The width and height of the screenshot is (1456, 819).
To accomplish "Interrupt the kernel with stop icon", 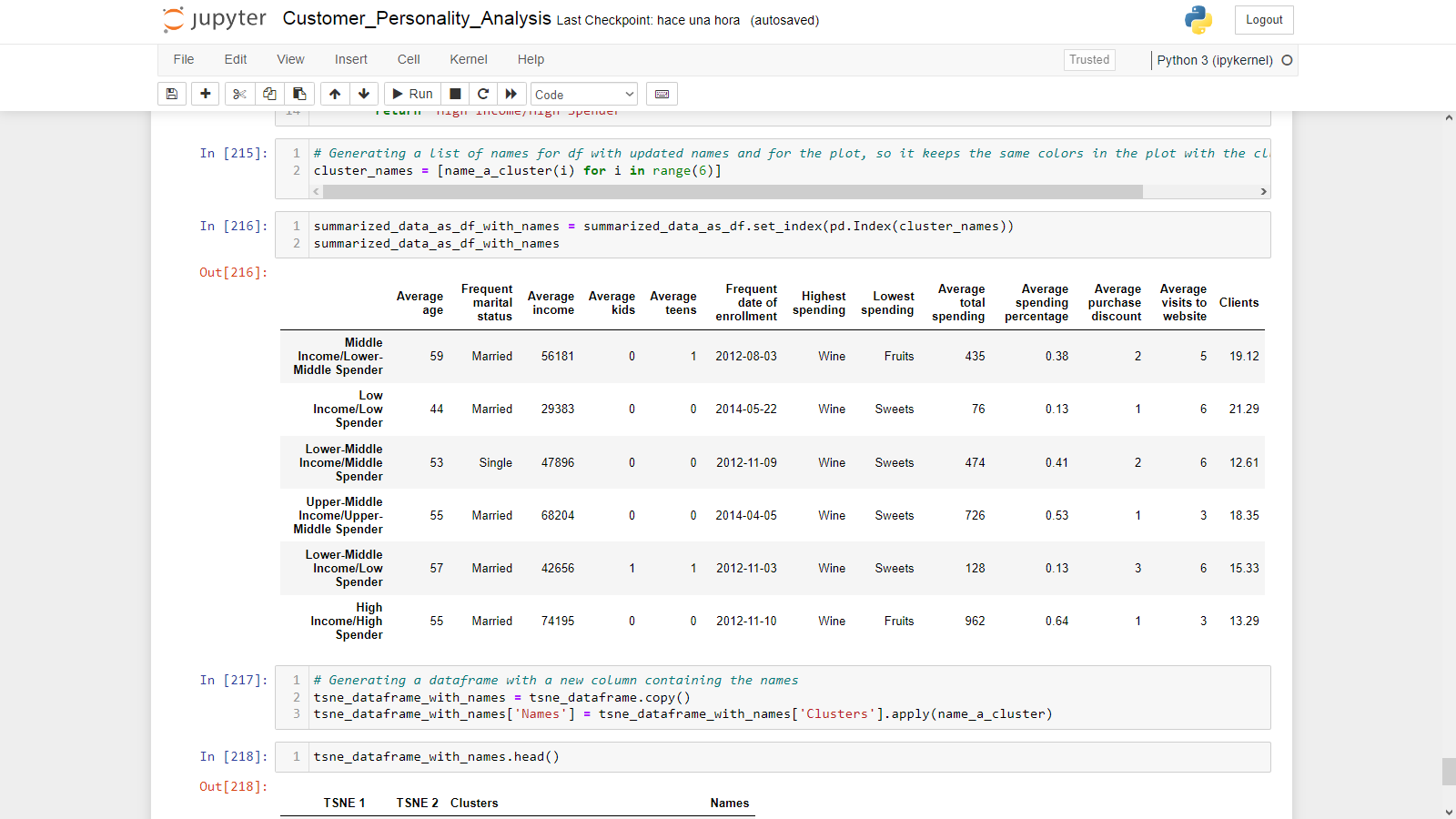I will point(455,94).
